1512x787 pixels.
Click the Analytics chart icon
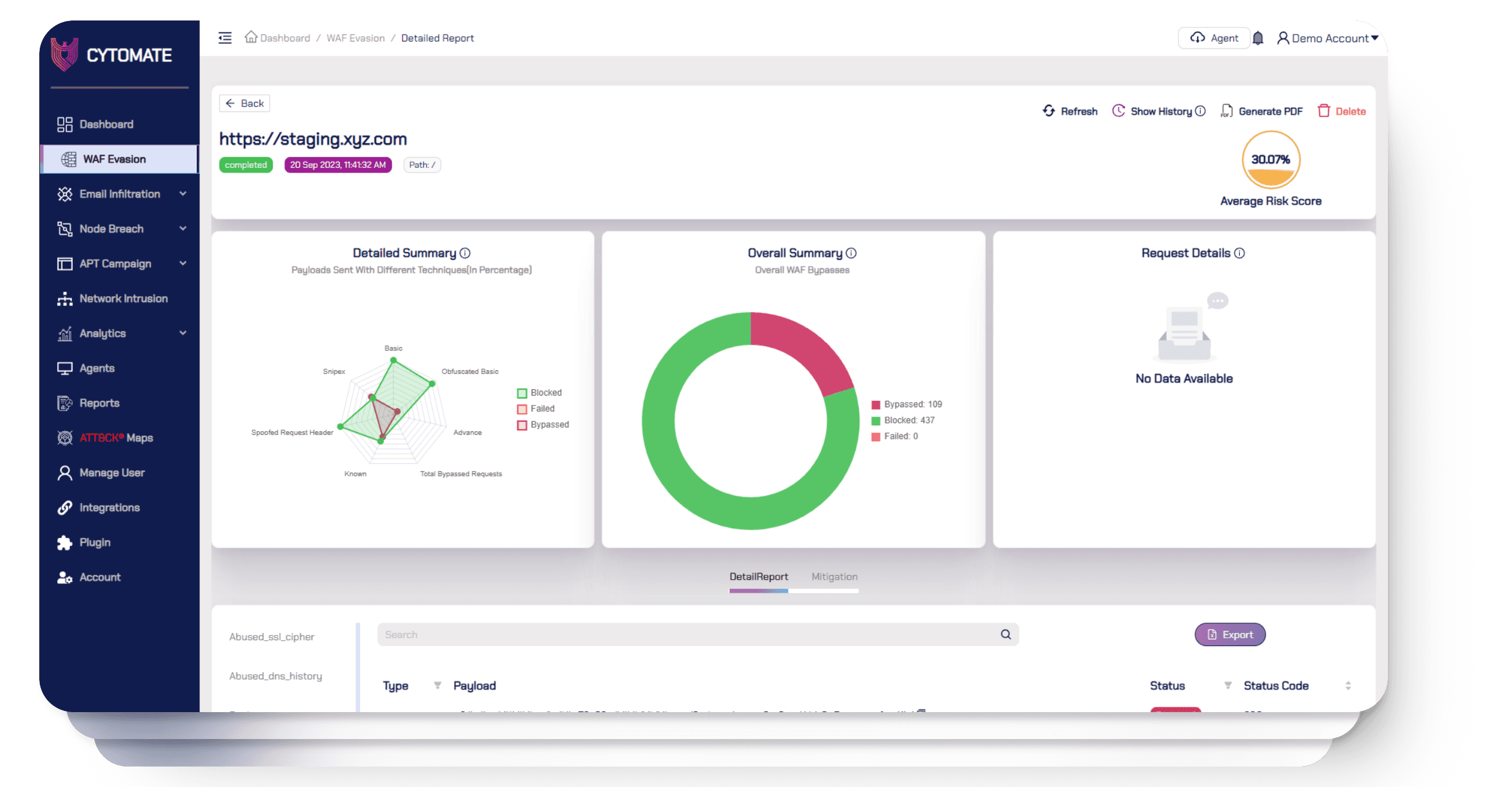coord(64,334)
